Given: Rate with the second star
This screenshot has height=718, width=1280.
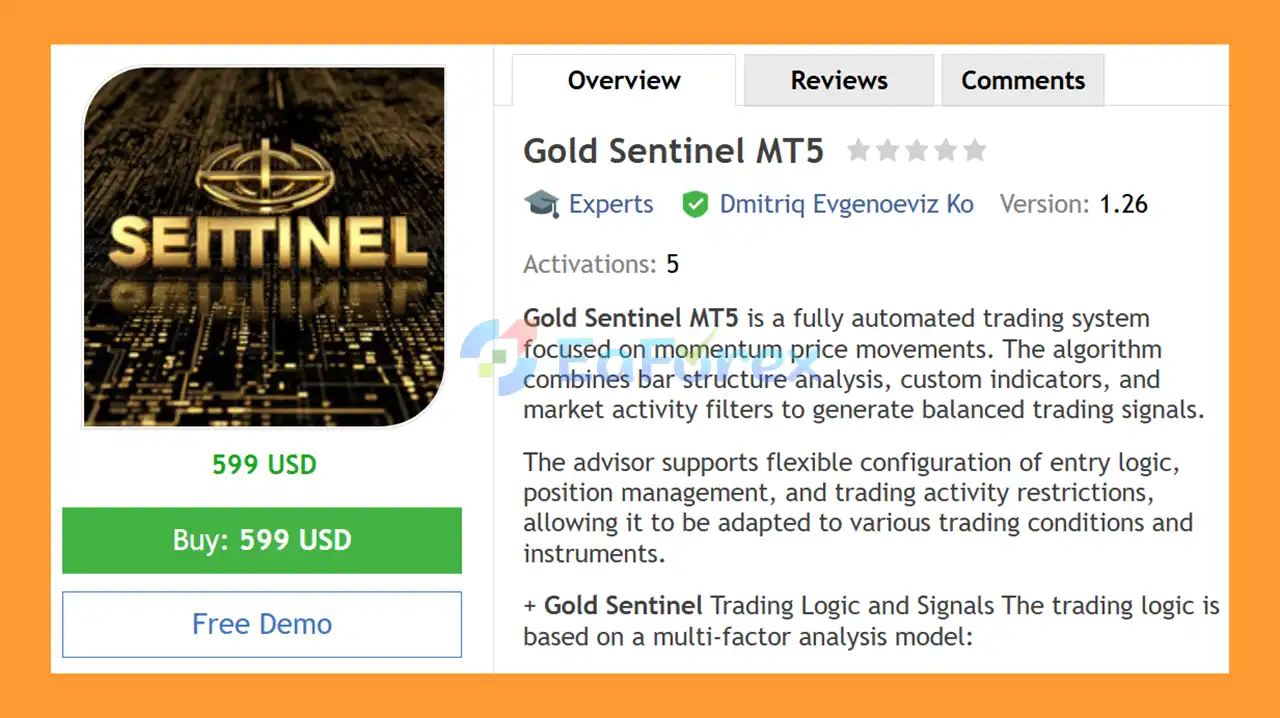Looking at the screenshot, I should point(887,151).
